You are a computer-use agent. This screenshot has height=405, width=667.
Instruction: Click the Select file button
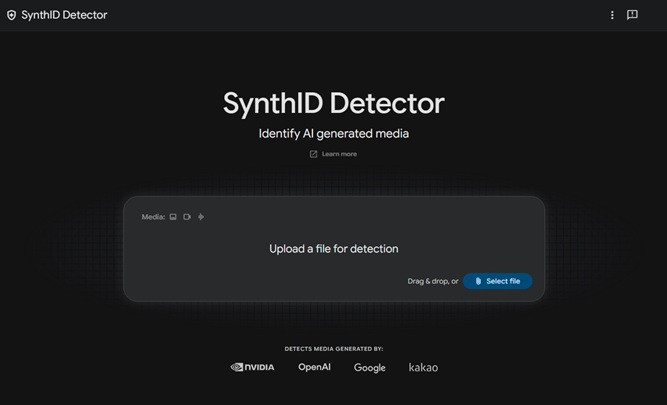pyautogui.click(x=497, y=281)
